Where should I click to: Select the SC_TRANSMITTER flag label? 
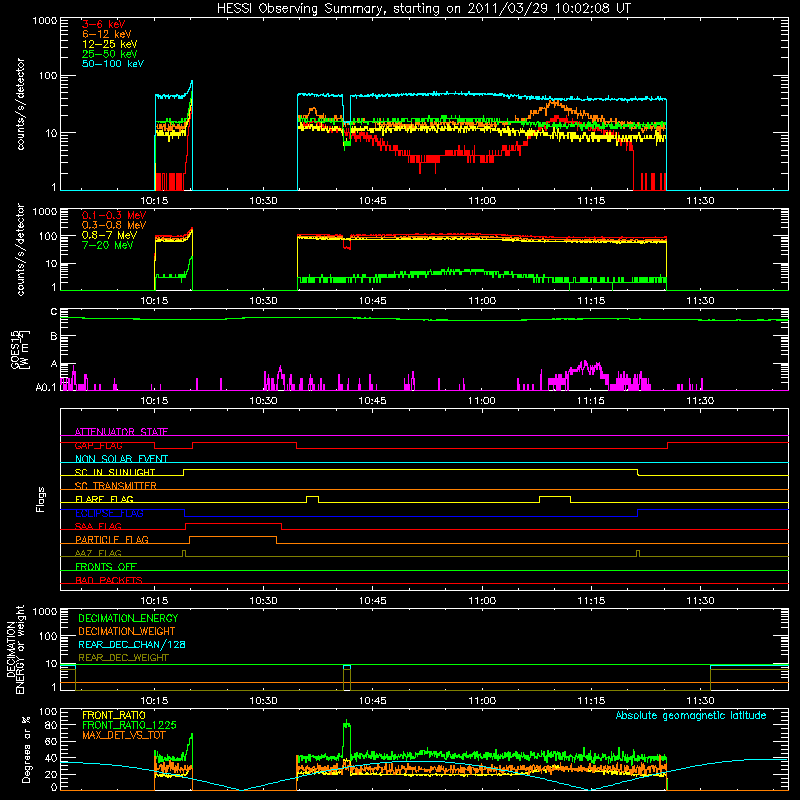[x=116, y=486]
